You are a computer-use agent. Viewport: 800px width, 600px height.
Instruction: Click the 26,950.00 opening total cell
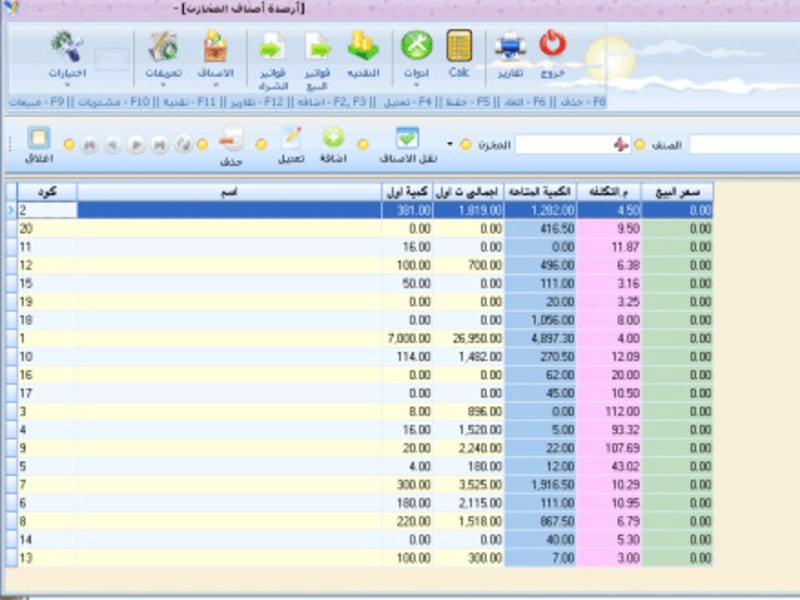(468, 338)
